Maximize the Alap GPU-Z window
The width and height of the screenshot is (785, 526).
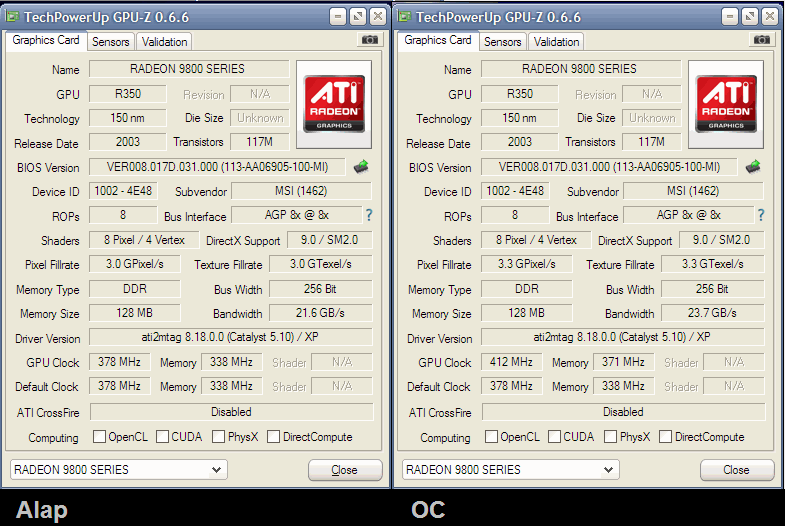click(358, 17)
